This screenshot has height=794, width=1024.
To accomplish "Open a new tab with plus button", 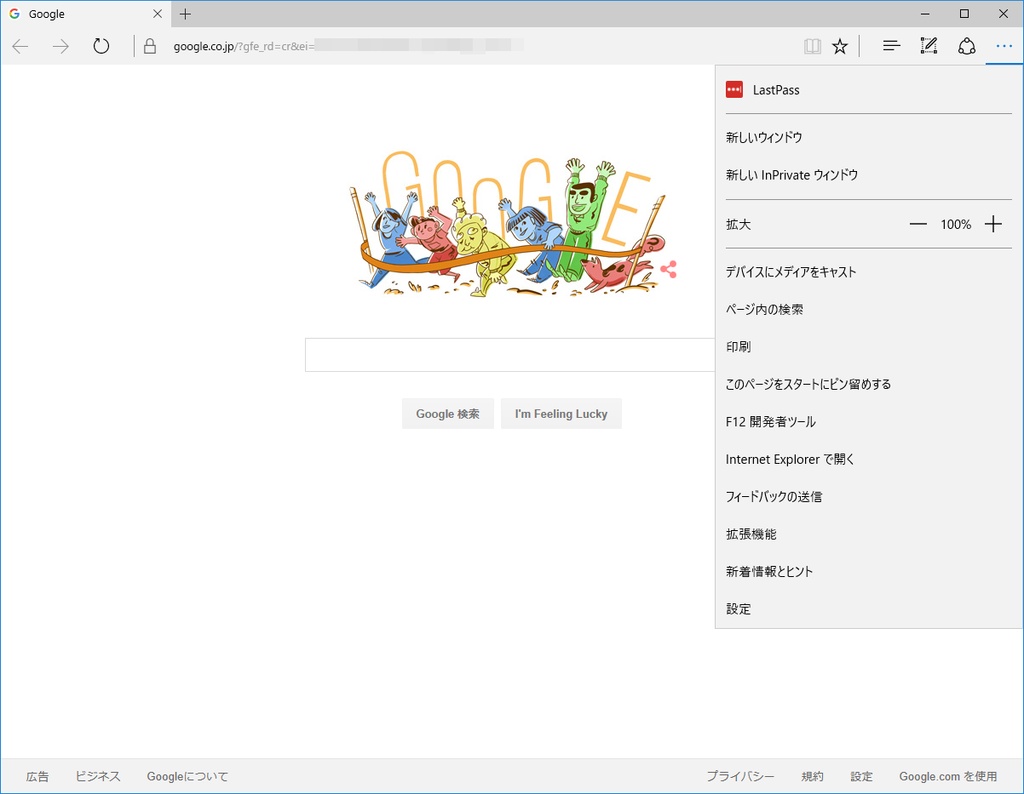I will (x=185, y=14).
